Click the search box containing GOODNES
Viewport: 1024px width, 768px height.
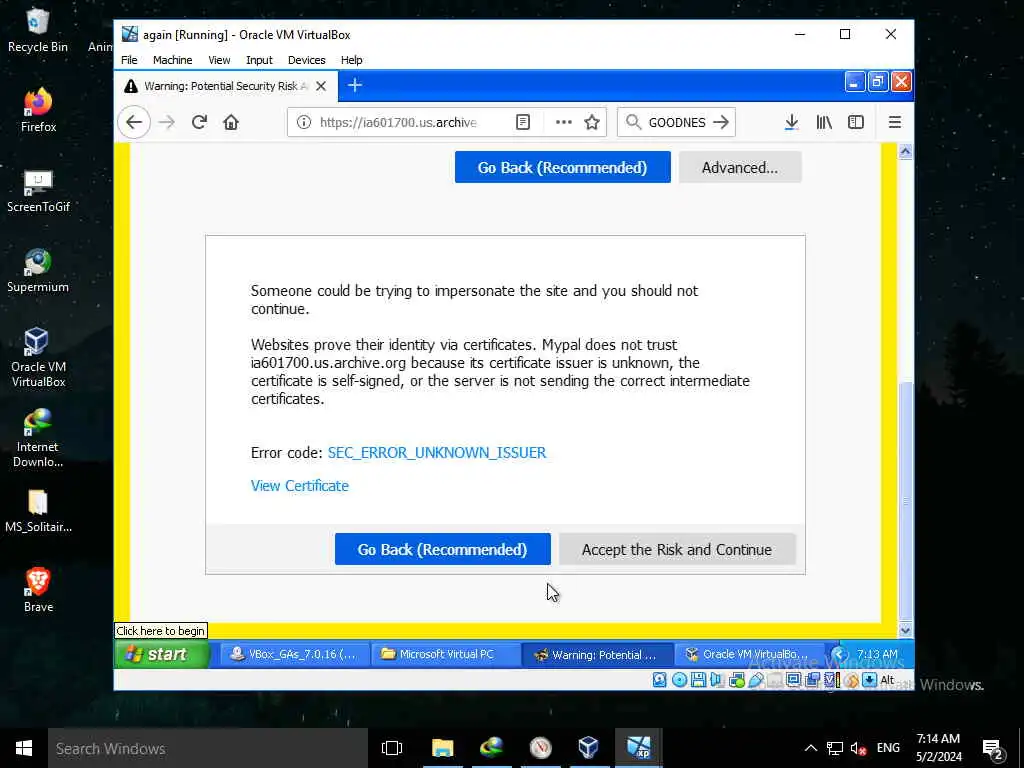coord(676,122)
